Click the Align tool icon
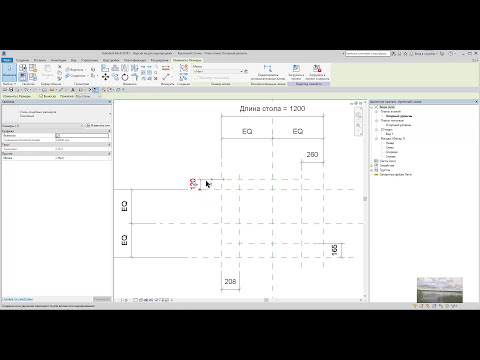 [105, 68]
